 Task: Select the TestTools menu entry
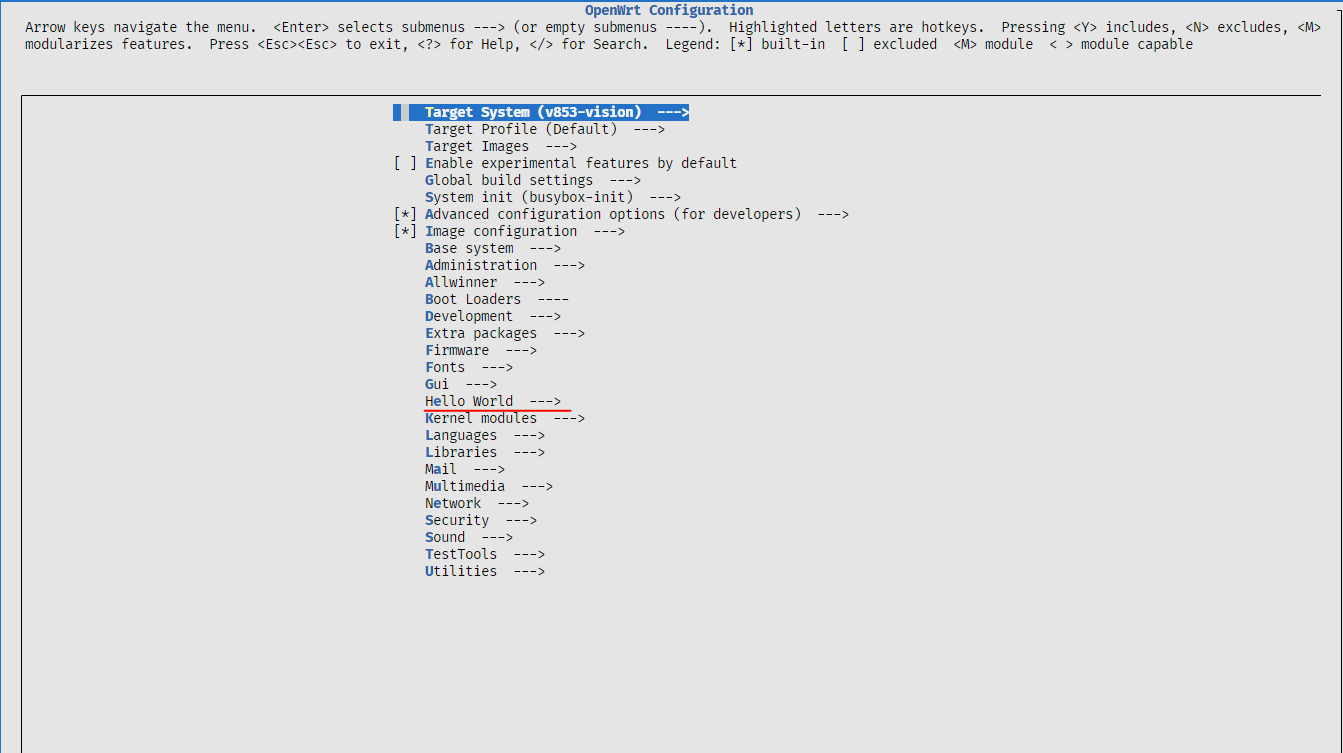(461, 554)
